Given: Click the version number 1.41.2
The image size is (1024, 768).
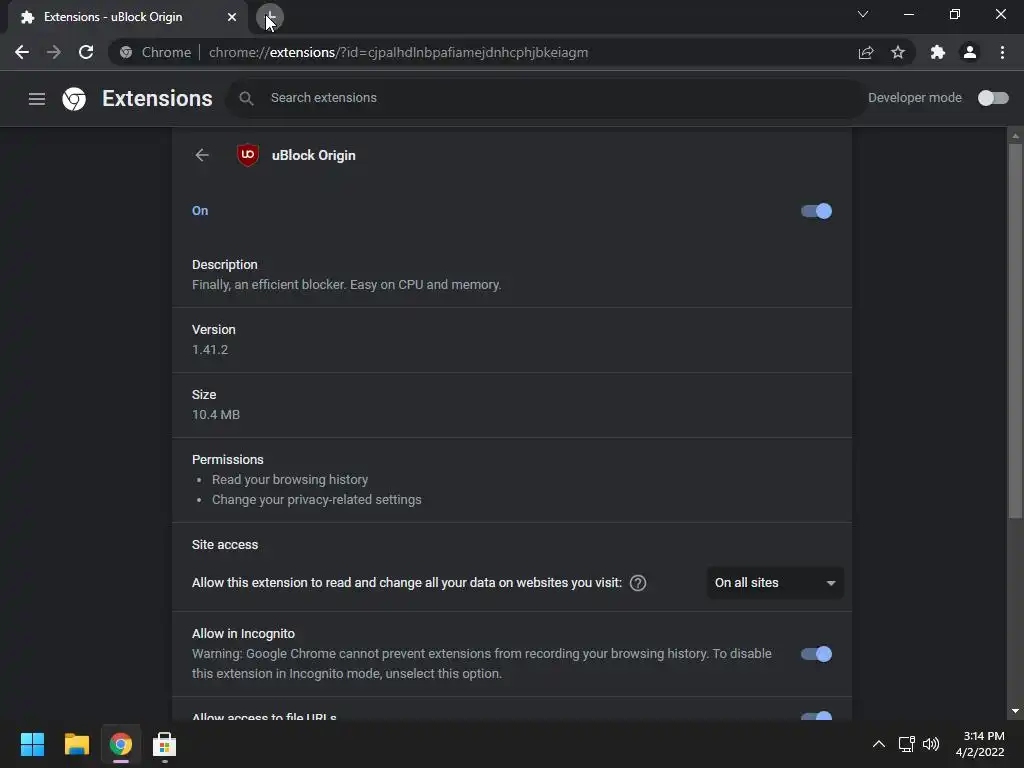Looking at the screenshot, I should [210, 349].
